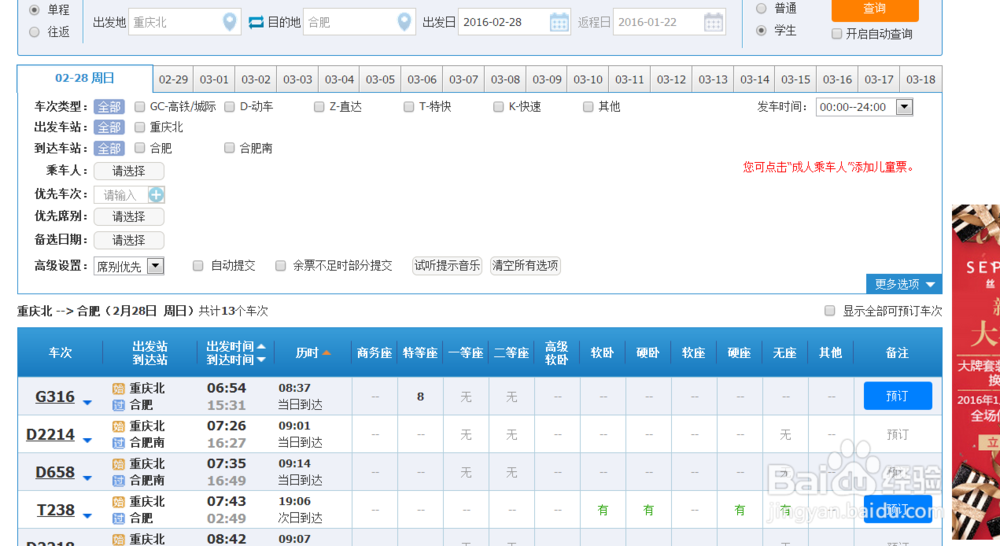
Task: Check the GC-高铁/城际 filter
Action: pos(140,107)
